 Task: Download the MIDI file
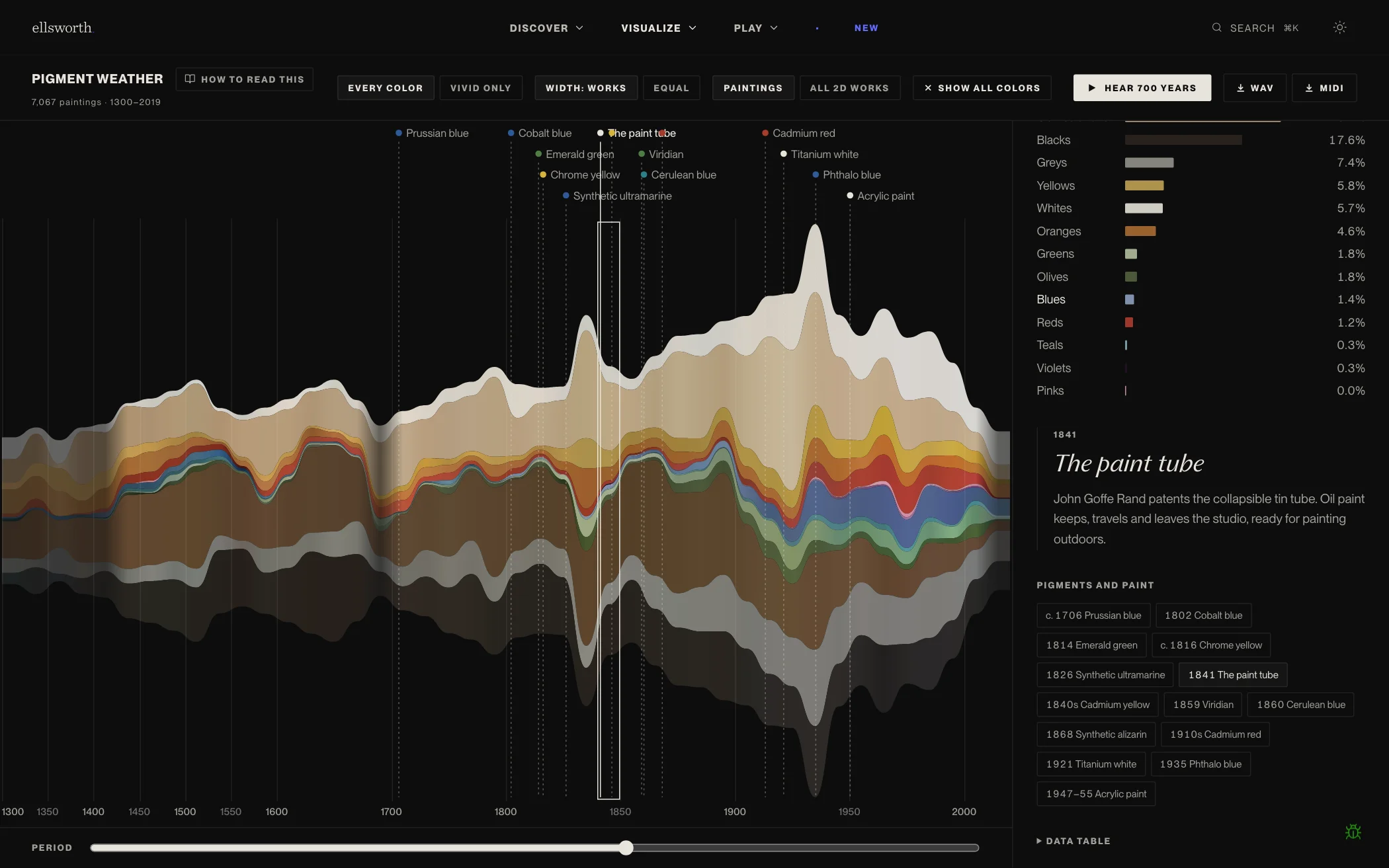(x=1324, y=88)
